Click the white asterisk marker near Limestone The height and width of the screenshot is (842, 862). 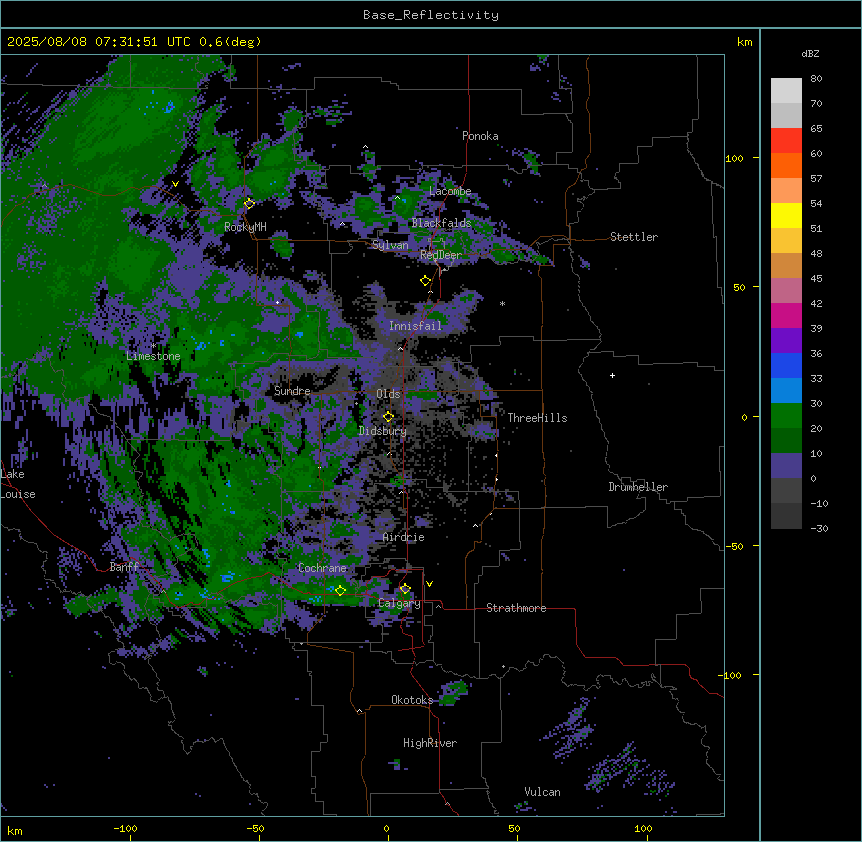point(153,345)
